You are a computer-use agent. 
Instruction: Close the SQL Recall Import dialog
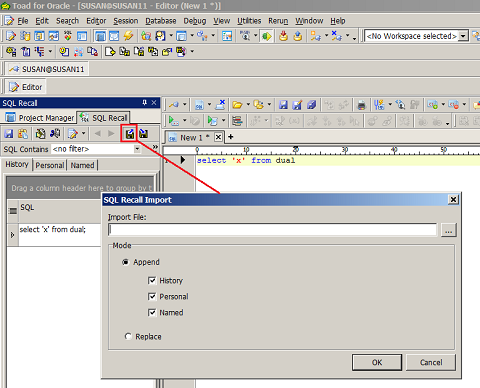[x=453, y=200]
